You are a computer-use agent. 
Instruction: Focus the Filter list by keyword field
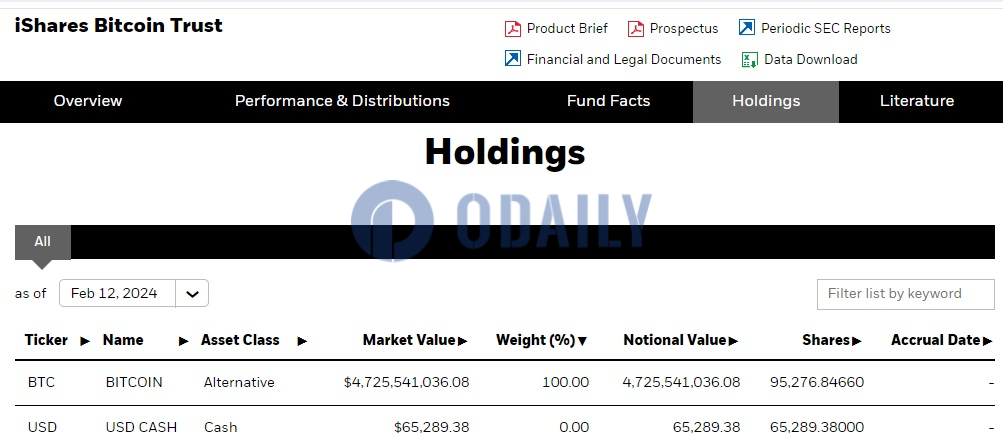pyautogui.click(x=906, y=294)
